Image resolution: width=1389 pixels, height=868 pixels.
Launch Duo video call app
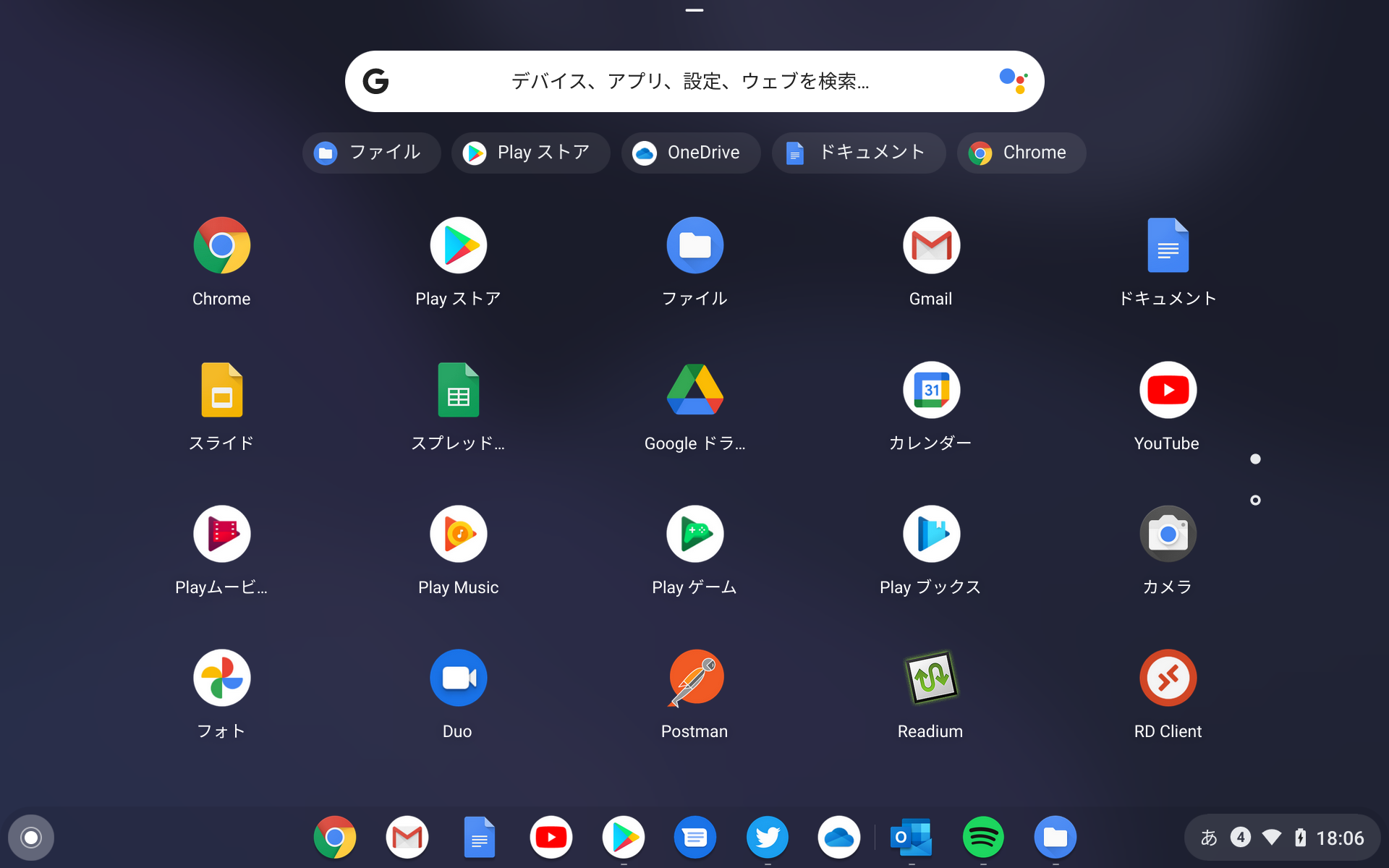coord(457,679)
